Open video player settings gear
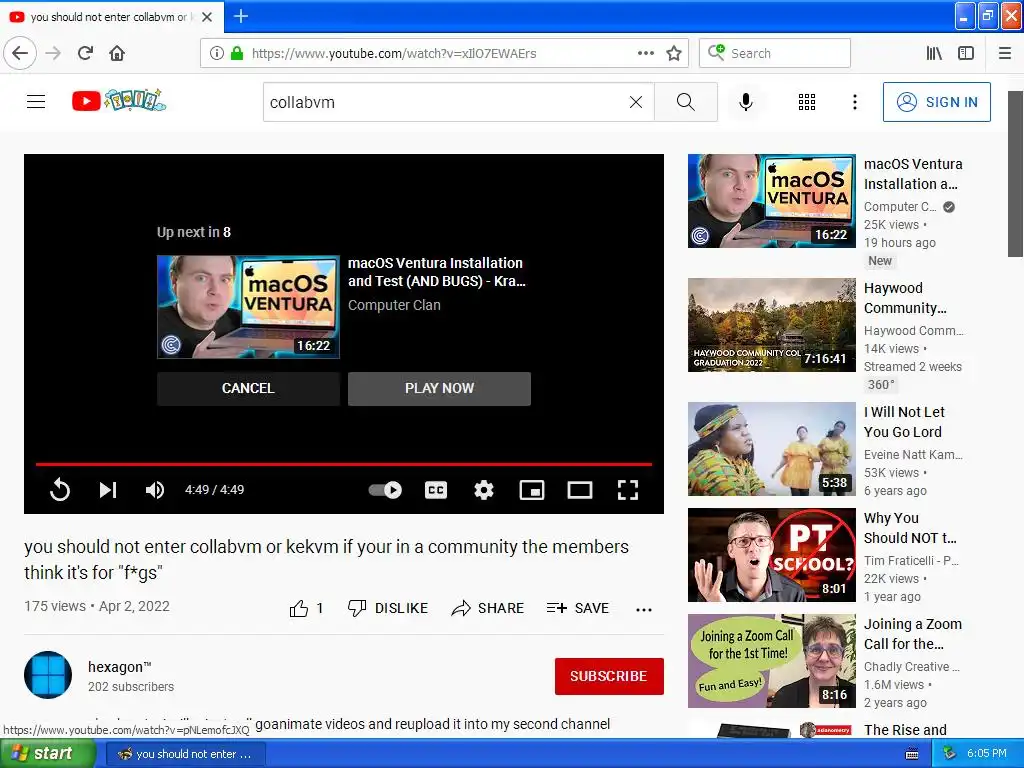Viewport: 1024px width, 768px height. 483,490
